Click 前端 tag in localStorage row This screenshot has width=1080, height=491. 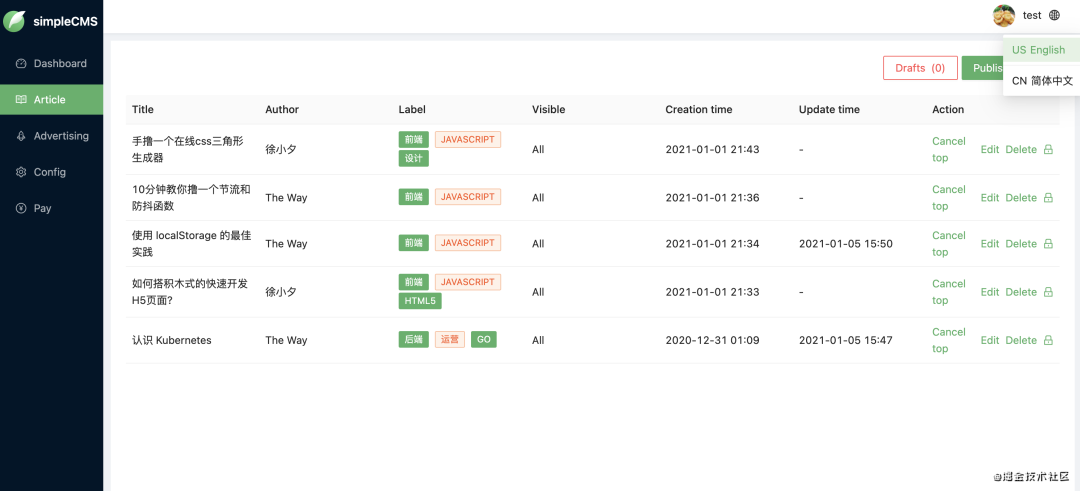pos(414,243)
